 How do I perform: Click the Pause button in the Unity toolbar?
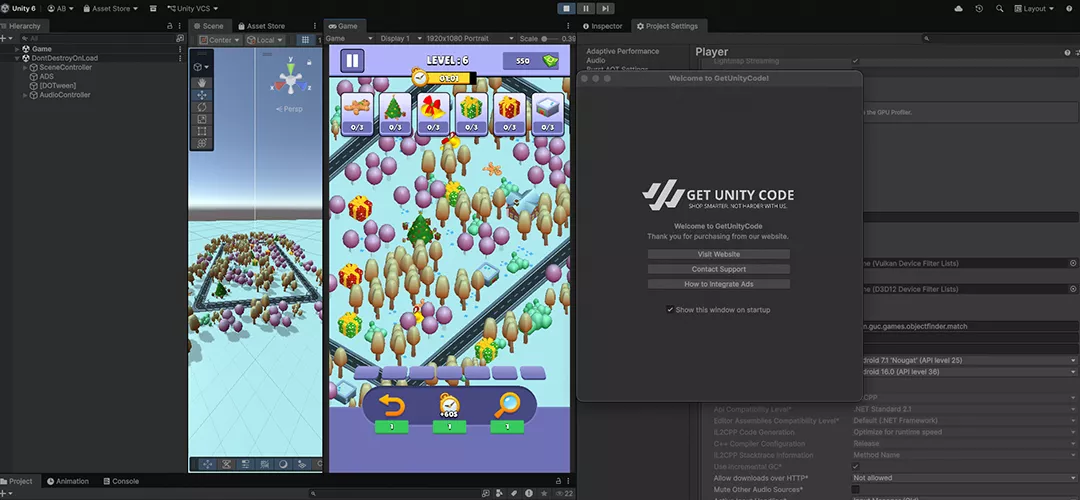(x=586, y=8)
